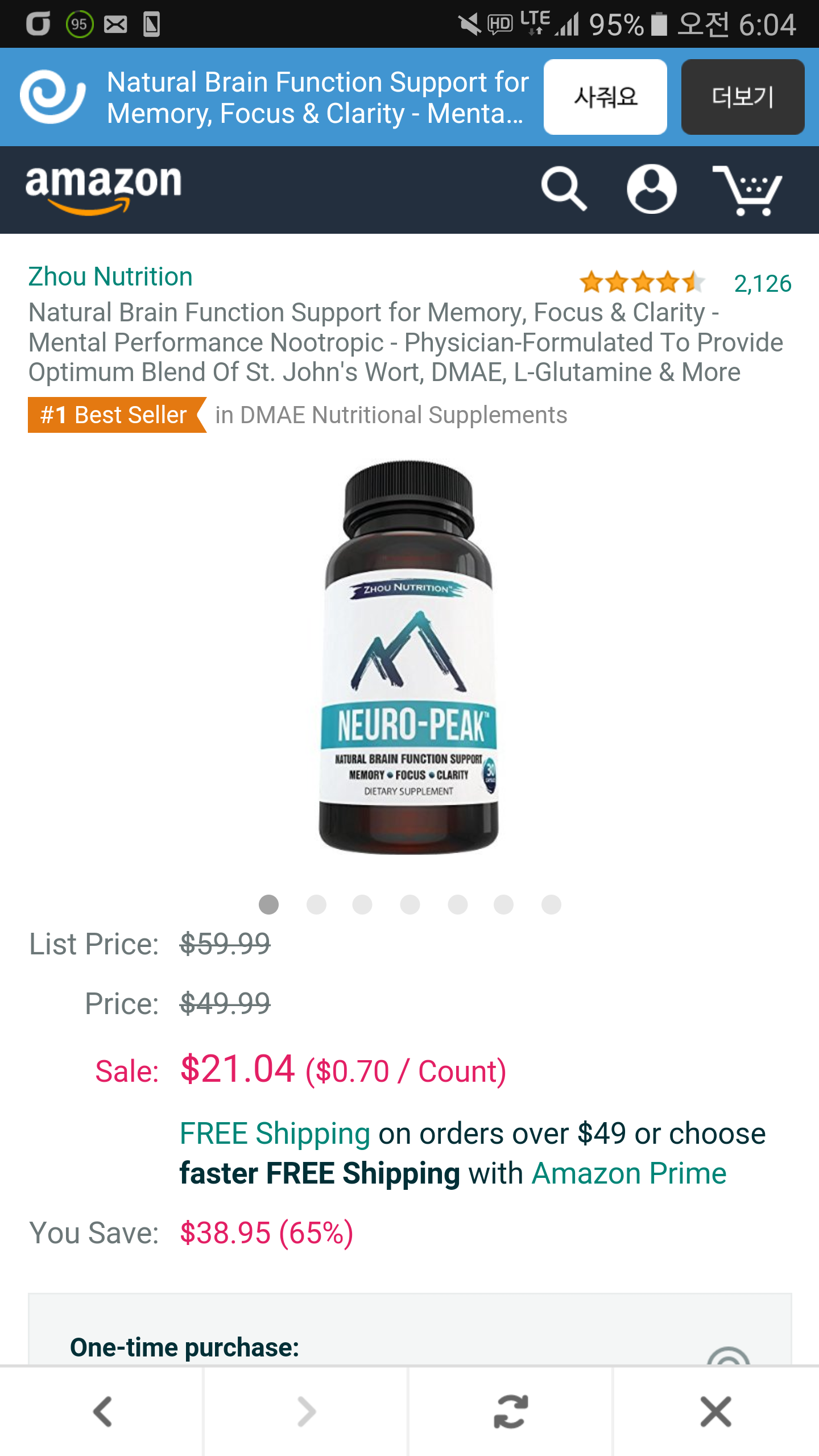
Task: Tap the 사줘요 button
Action: 605,97
